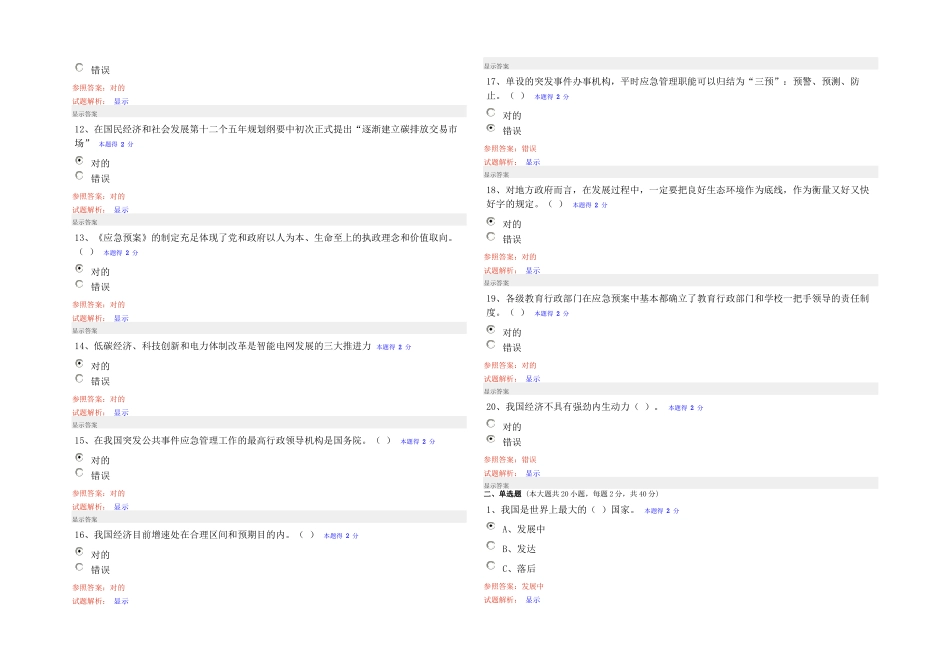Show 试题解析 for question 20
Image resolution: width=950 pixels, height=672 pixels.
click(x=533, y=473)
